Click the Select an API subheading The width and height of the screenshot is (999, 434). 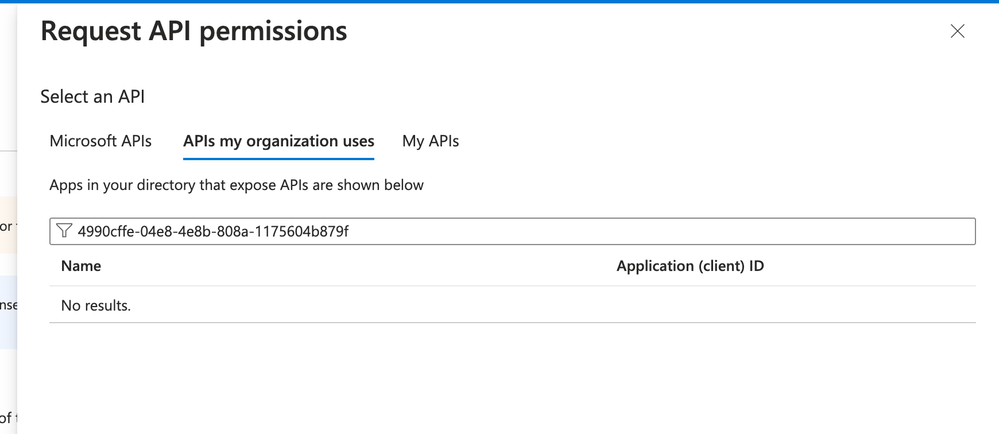click(92, 97)
